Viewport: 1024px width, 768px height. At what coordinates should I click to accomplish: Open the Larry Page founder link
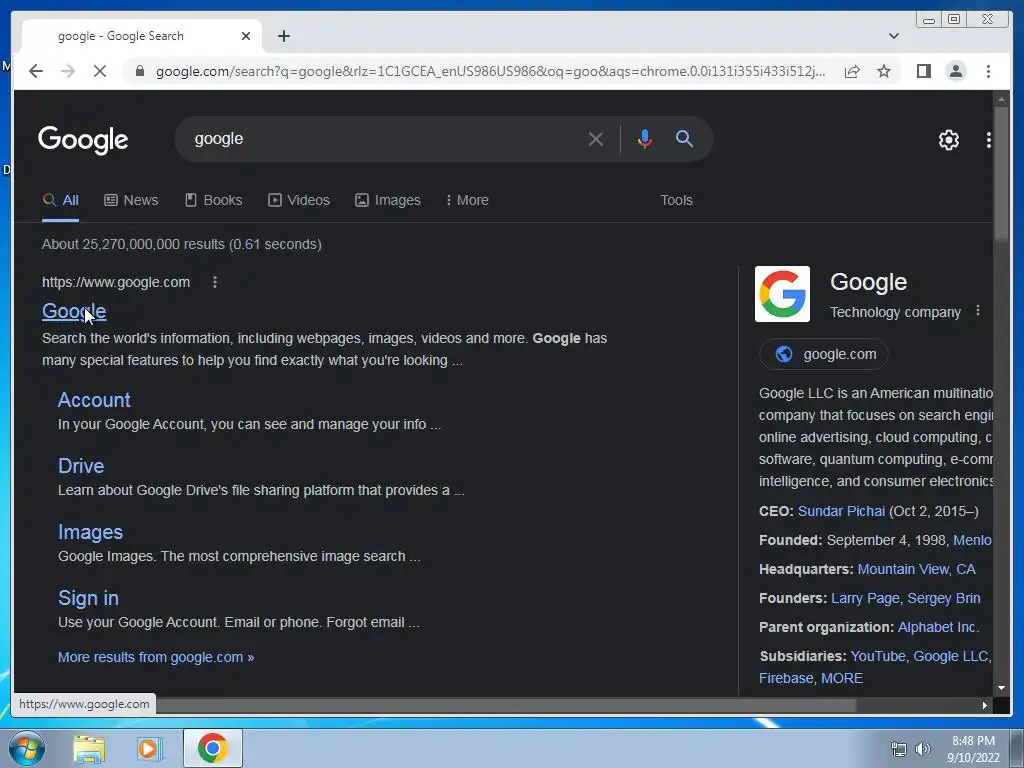[x=863, y=598]
